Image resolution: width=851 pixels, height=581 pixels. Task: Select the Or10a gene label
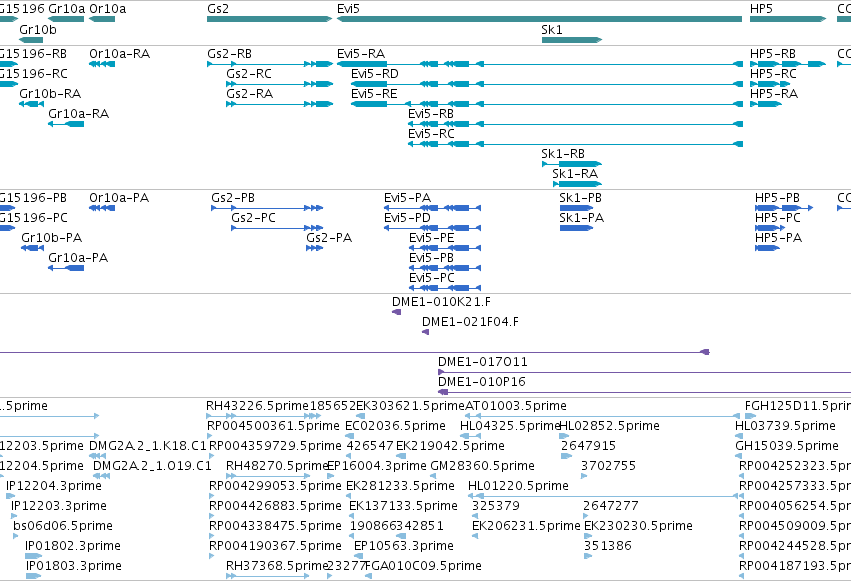coord(107,9)
